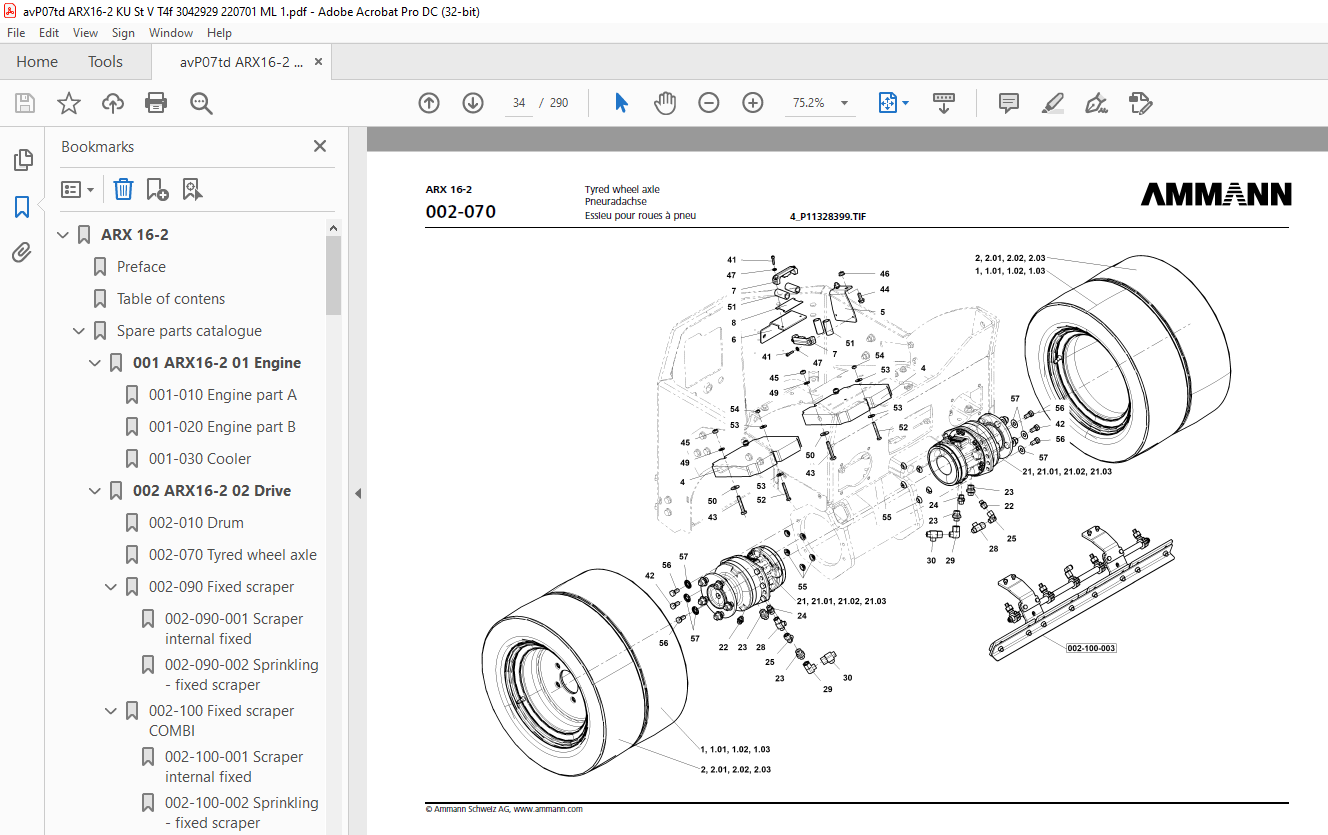Click the 002-100-003 reference label in drawing
Image resolution: width=1328 pixels, height=835 pixels.
tap(1091, 648)
